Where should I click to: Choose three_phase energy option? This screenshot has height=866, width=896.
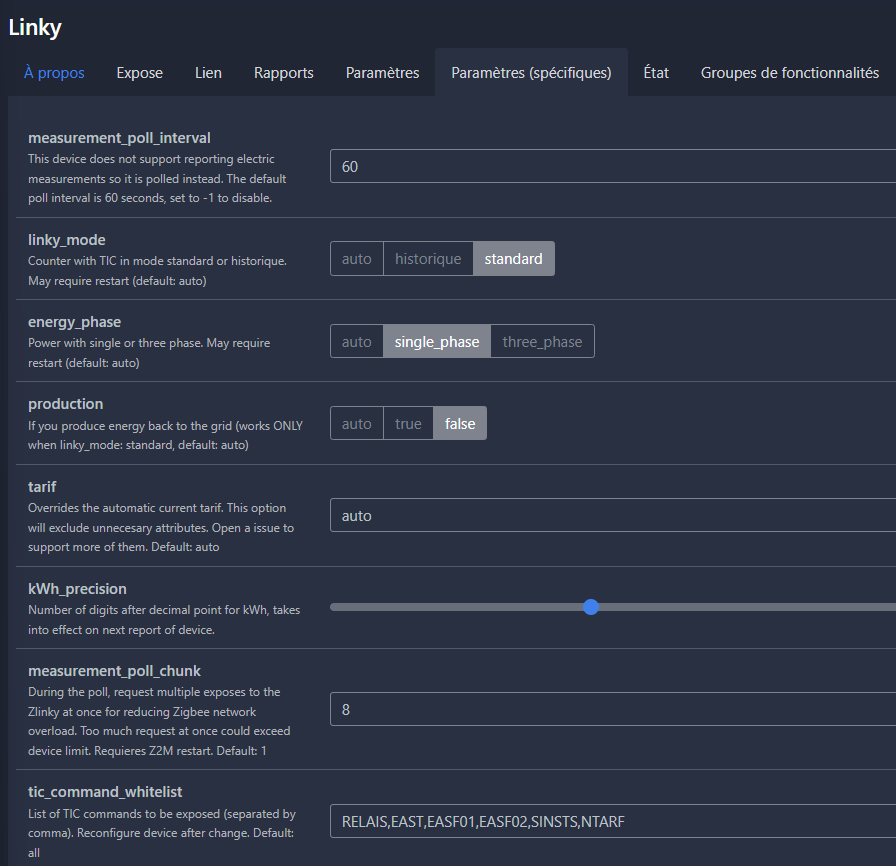542,342
